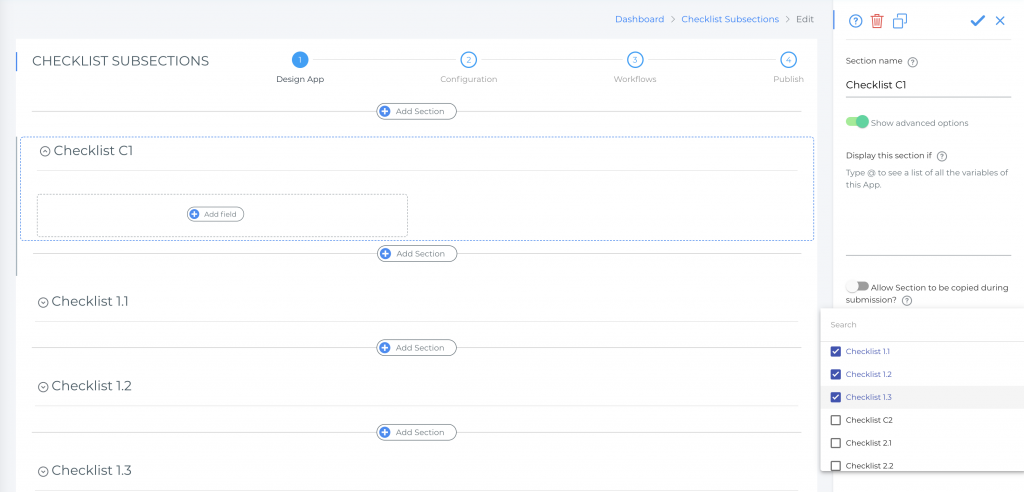Screen dimensions: 1024x492
Task: Collapse the Checklist 1.2 section
Action: point(43,387)
